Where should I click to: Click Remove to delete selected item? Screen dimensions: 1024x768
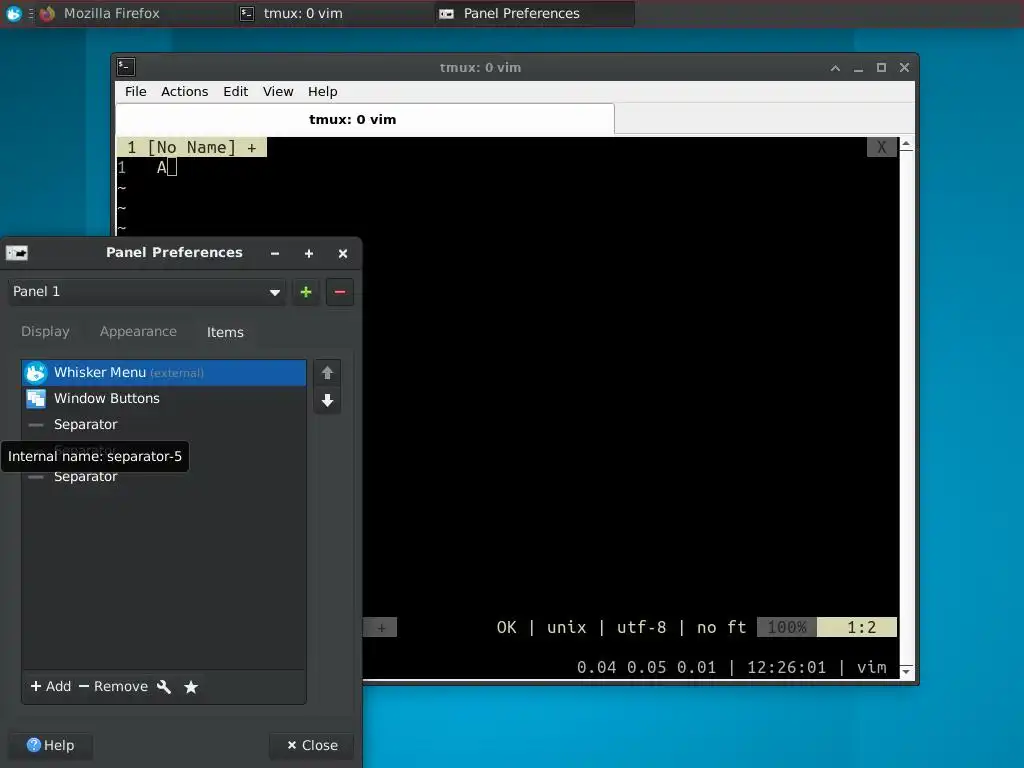pyautogui.click(x=113, y=686)
